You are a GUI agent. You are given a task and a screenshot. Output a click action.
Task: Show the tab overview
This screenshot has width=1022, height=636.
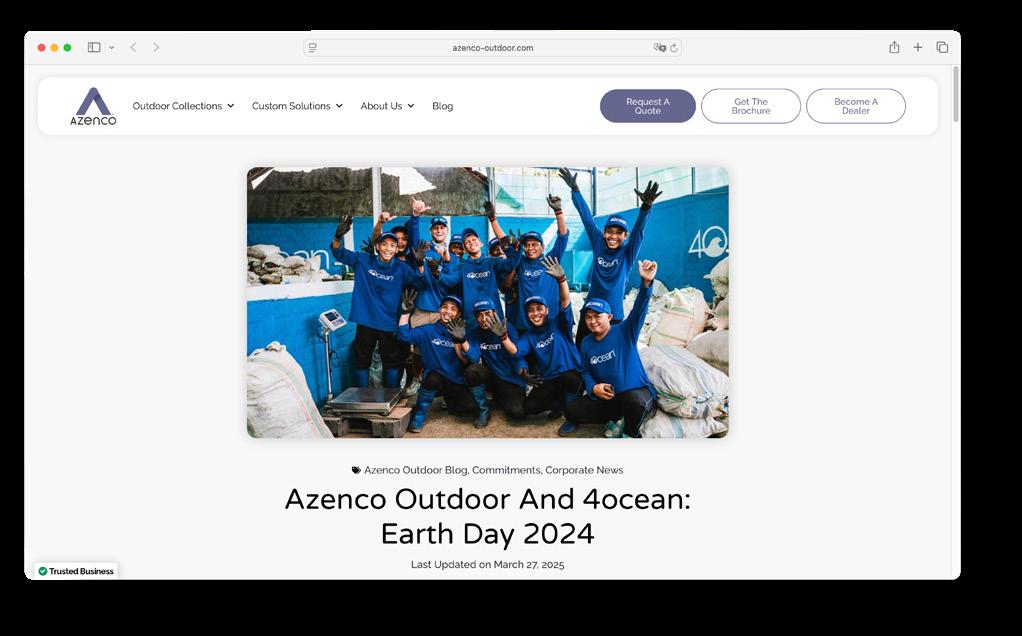coord(942,47)
